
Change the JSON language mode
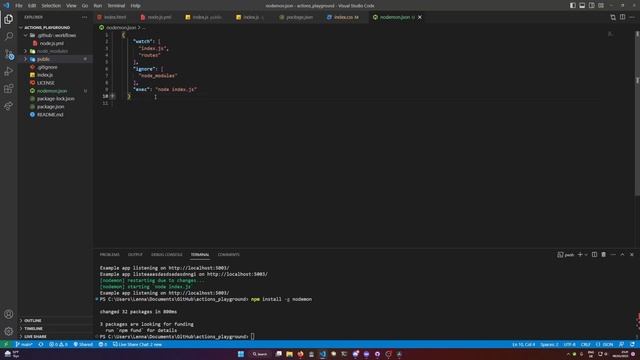[605, 344]
